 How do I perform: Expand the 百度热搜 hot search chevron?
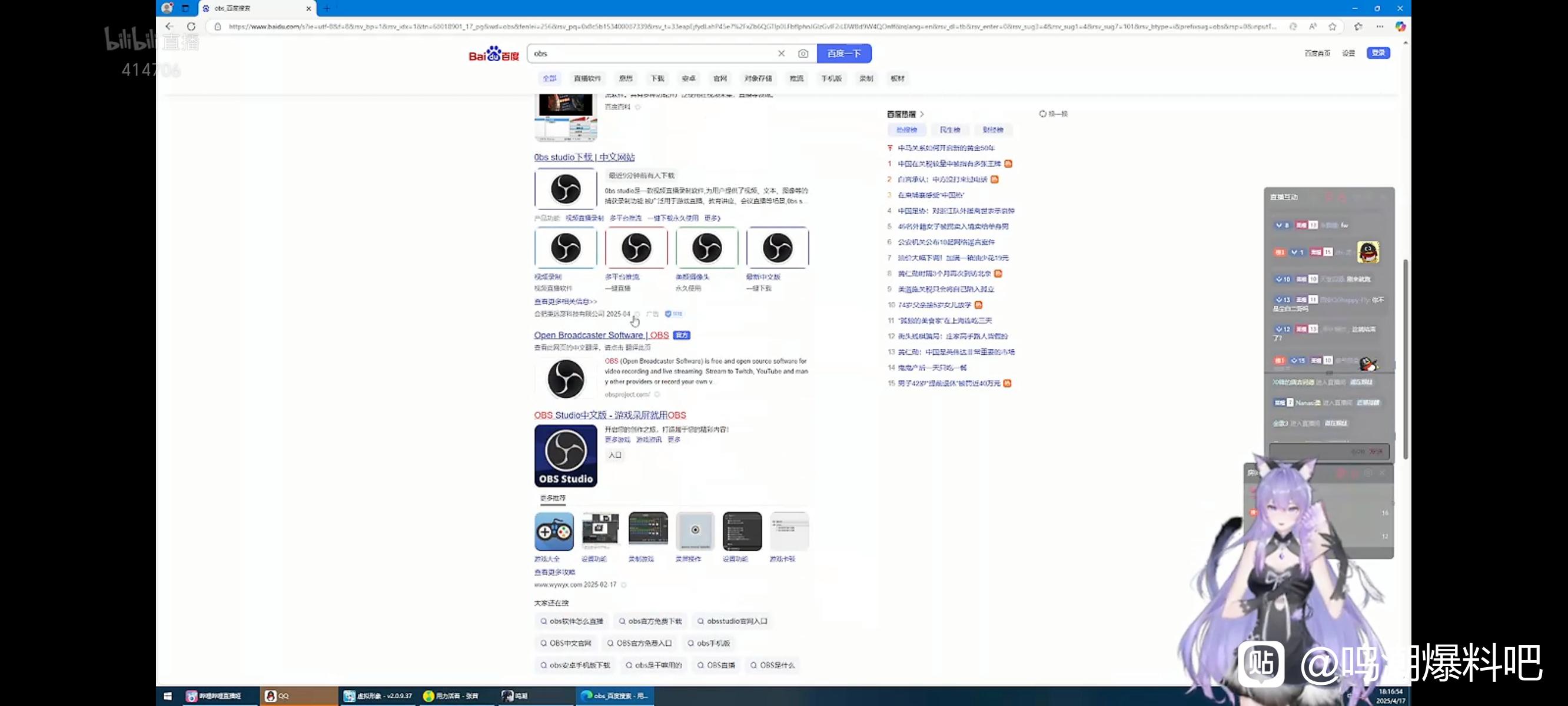[x=922, y=114]
